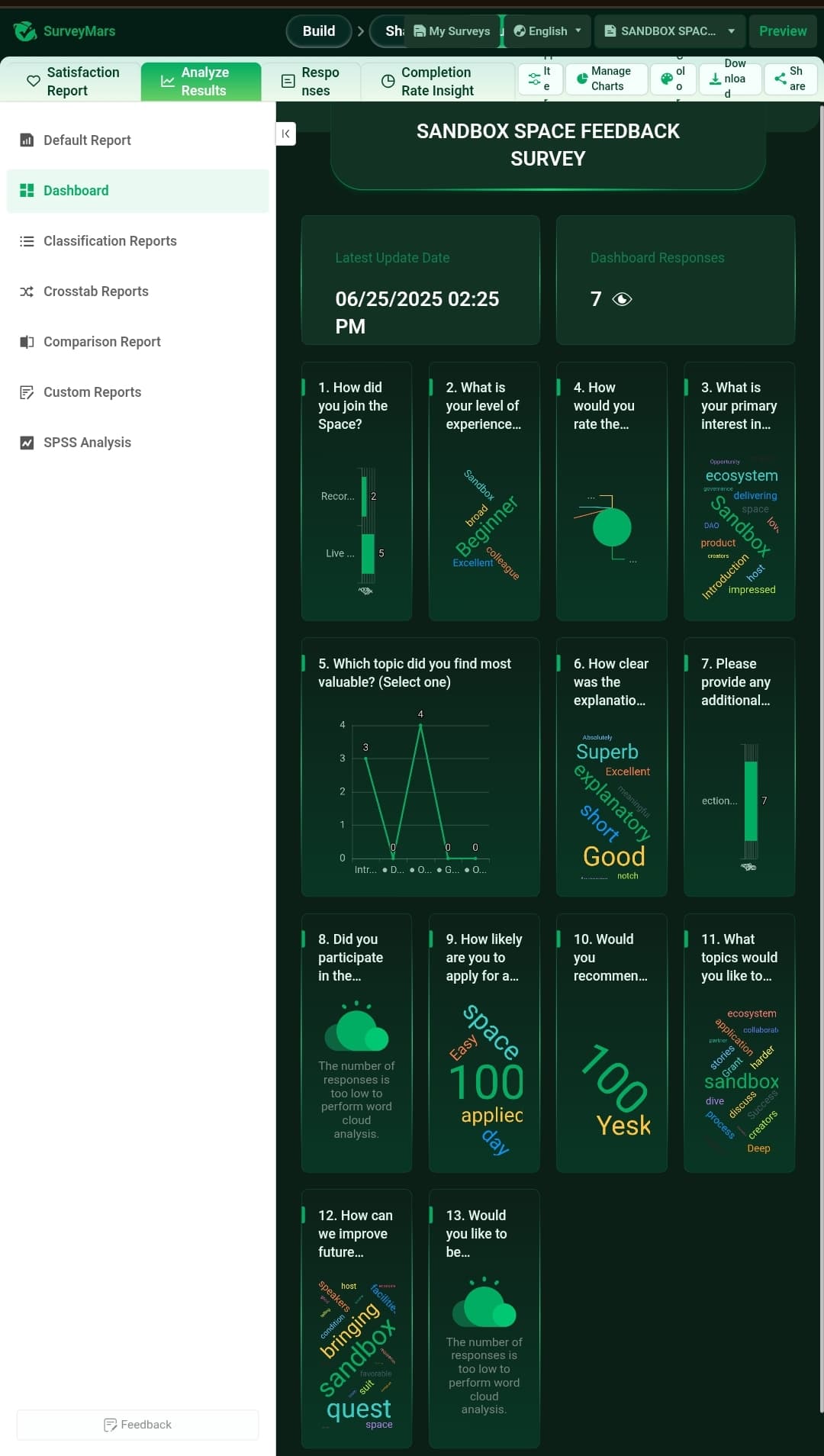Toggle the Live legend in question 1 chart
Screen dimensions: 824x1456
tap(340, 553)
